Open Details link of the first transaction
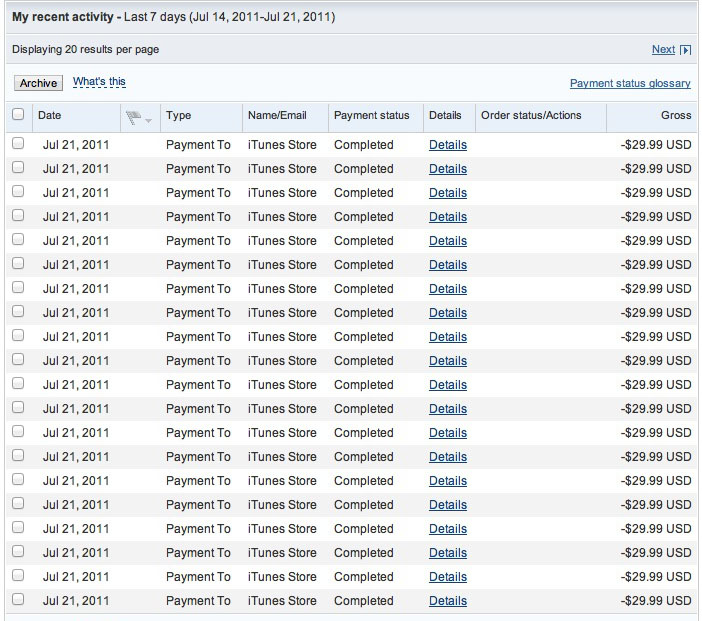The image size is (702, 621). (448, 145)
